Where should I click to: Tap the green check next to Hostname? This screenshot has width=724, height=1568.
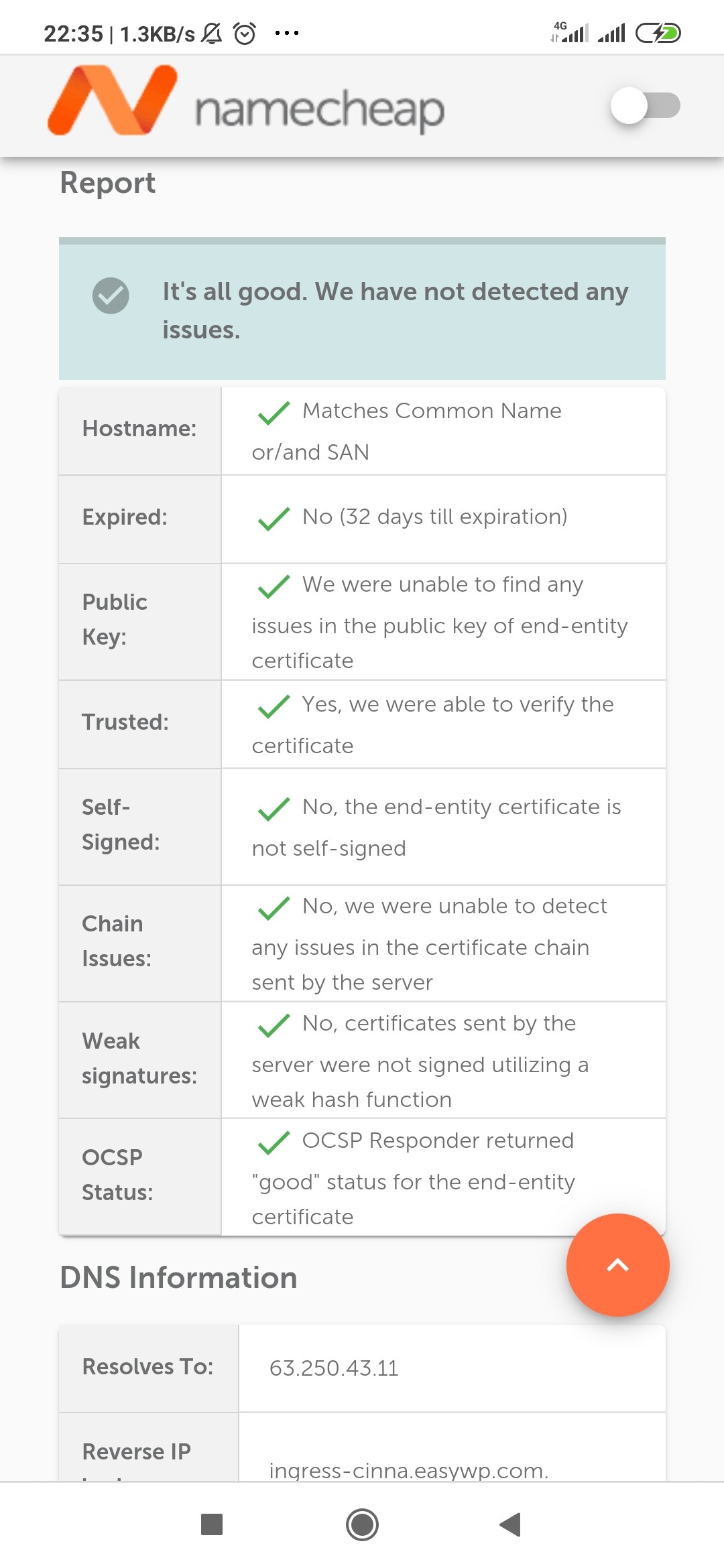(274, 413)
